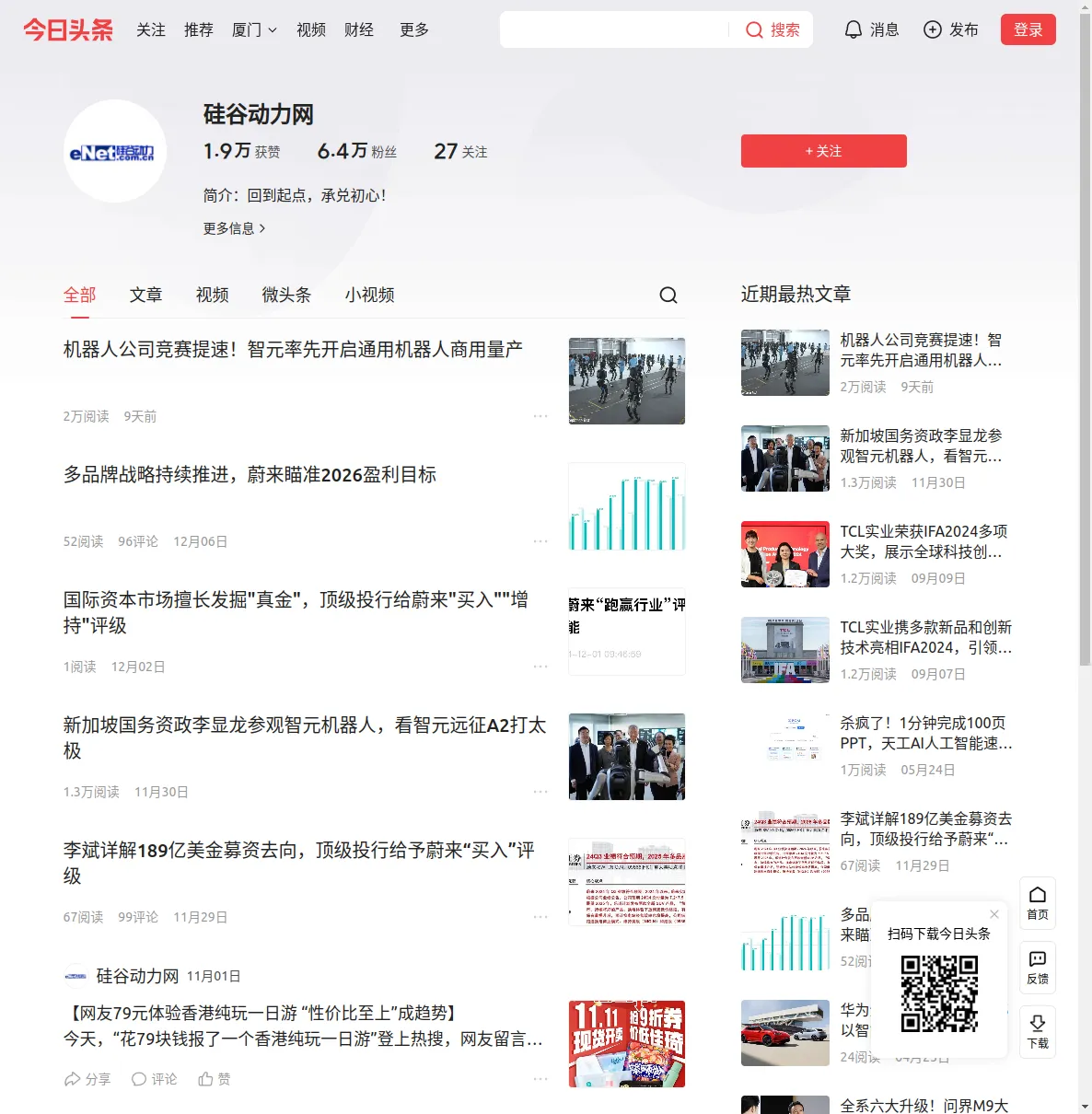Open article list search magnifier icon
Image resolution: width=1092 pixels, height=1114 pixels.
coord(668,295)
